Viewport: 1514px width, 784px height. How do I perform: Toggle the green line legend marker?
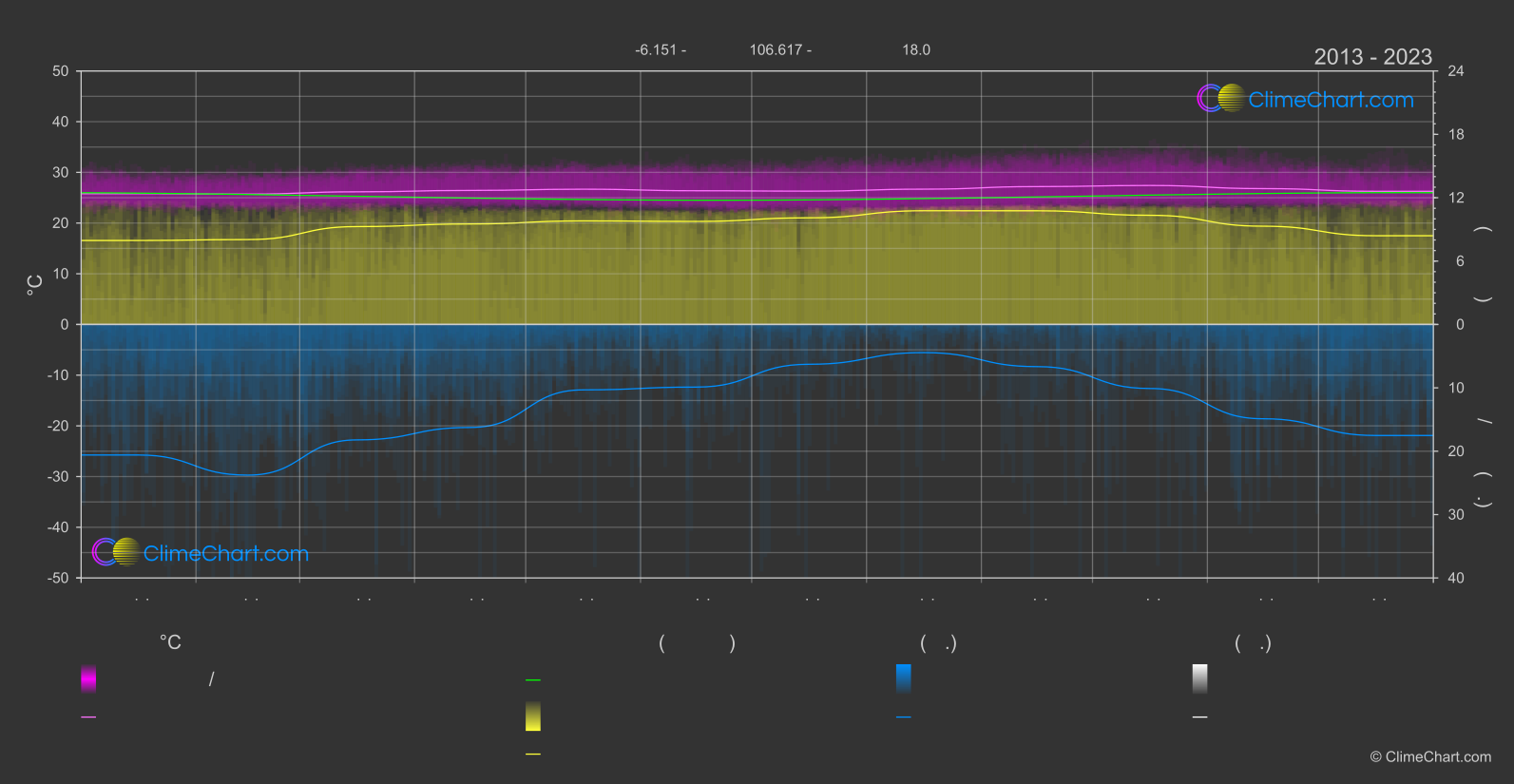(x=533, y=680)
